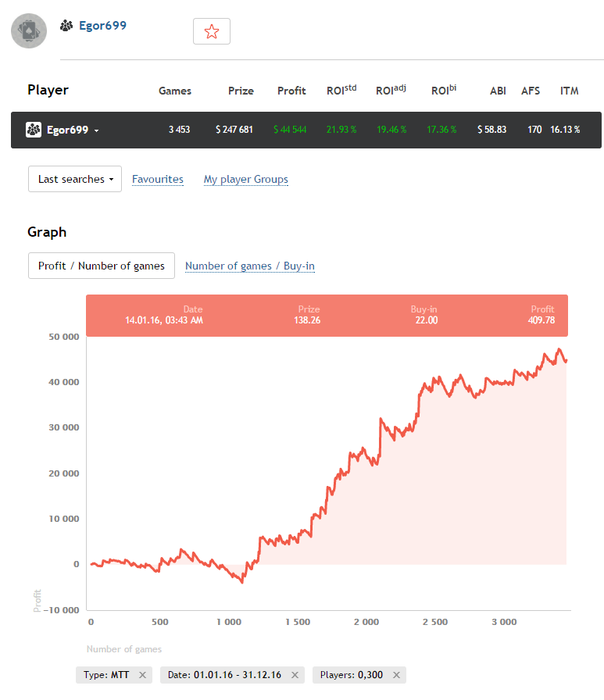The width and height of the screenshot is (604, 700).
Task: Click the star favourite button
Action: (211, 31)
